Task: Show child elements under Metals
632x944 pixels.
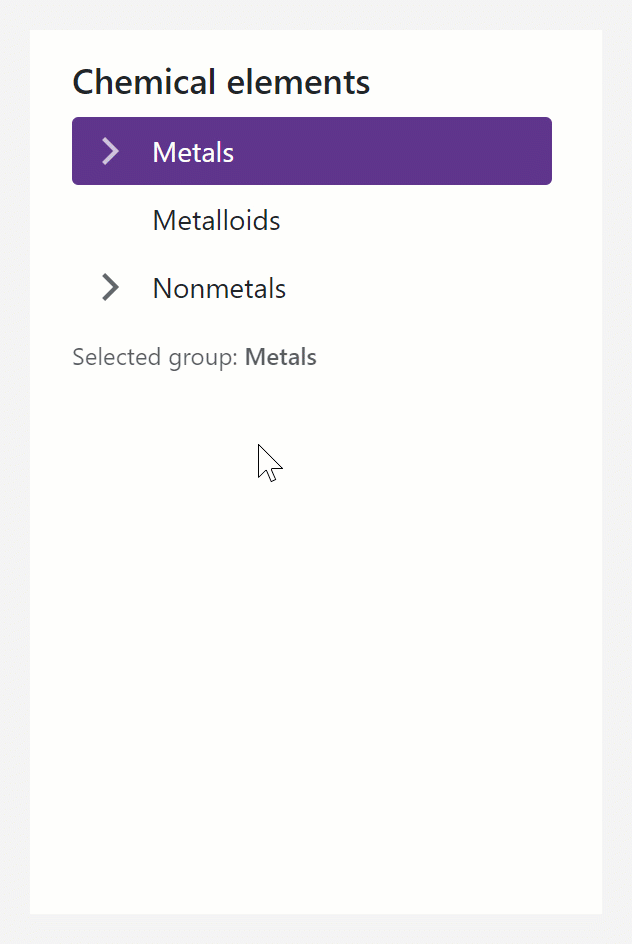Action: coord(110,151)
